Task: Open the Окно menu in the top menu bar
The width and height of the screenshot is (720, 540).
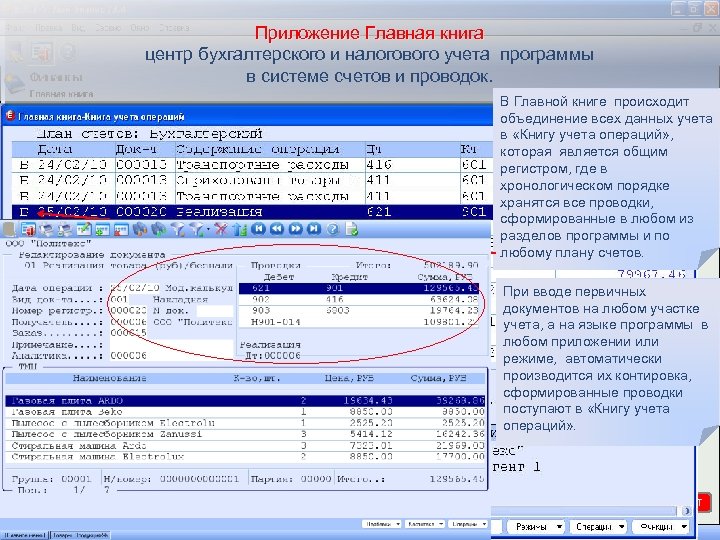Action: (x=140, y=28)
